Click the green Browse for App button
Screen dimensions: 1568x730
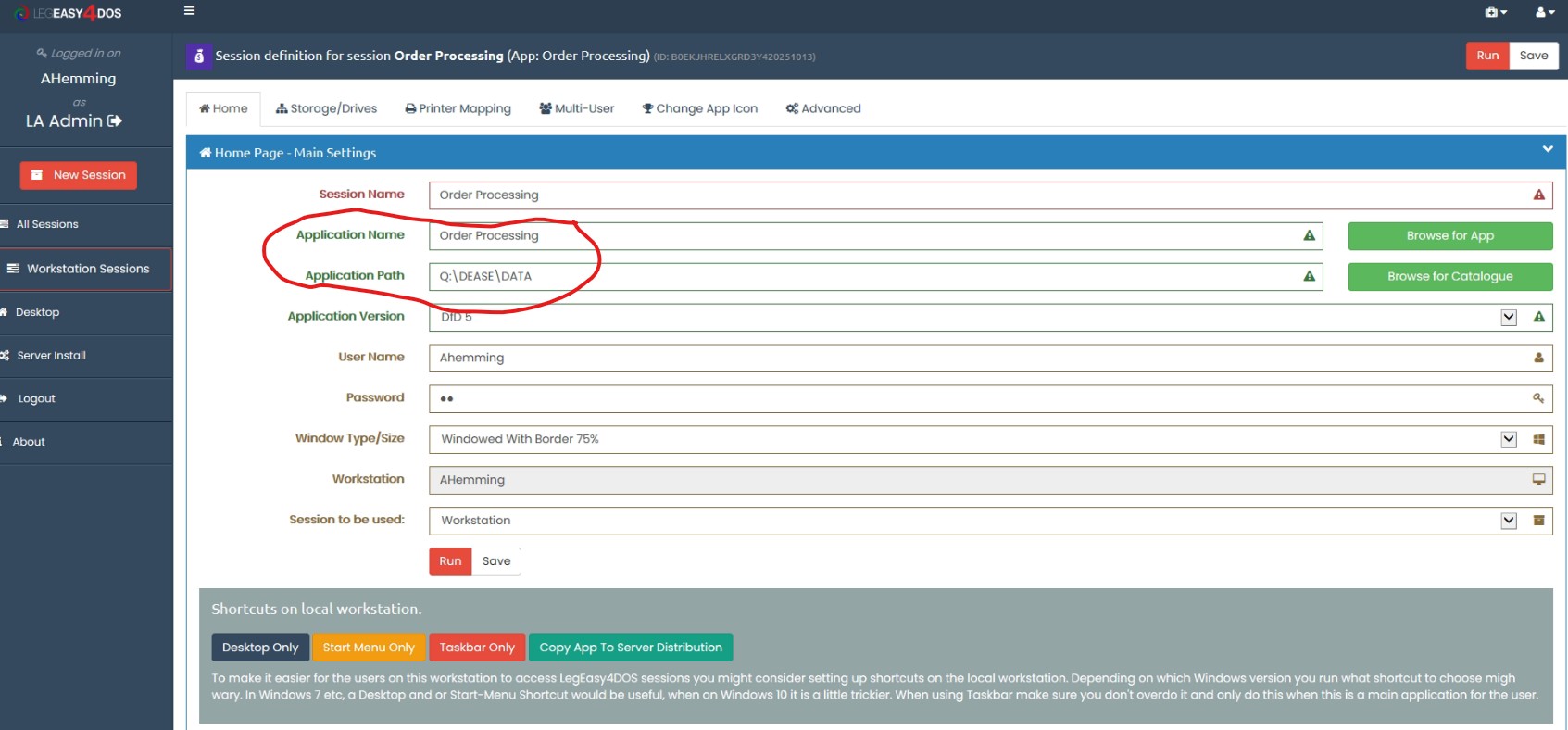[1449, 236]
